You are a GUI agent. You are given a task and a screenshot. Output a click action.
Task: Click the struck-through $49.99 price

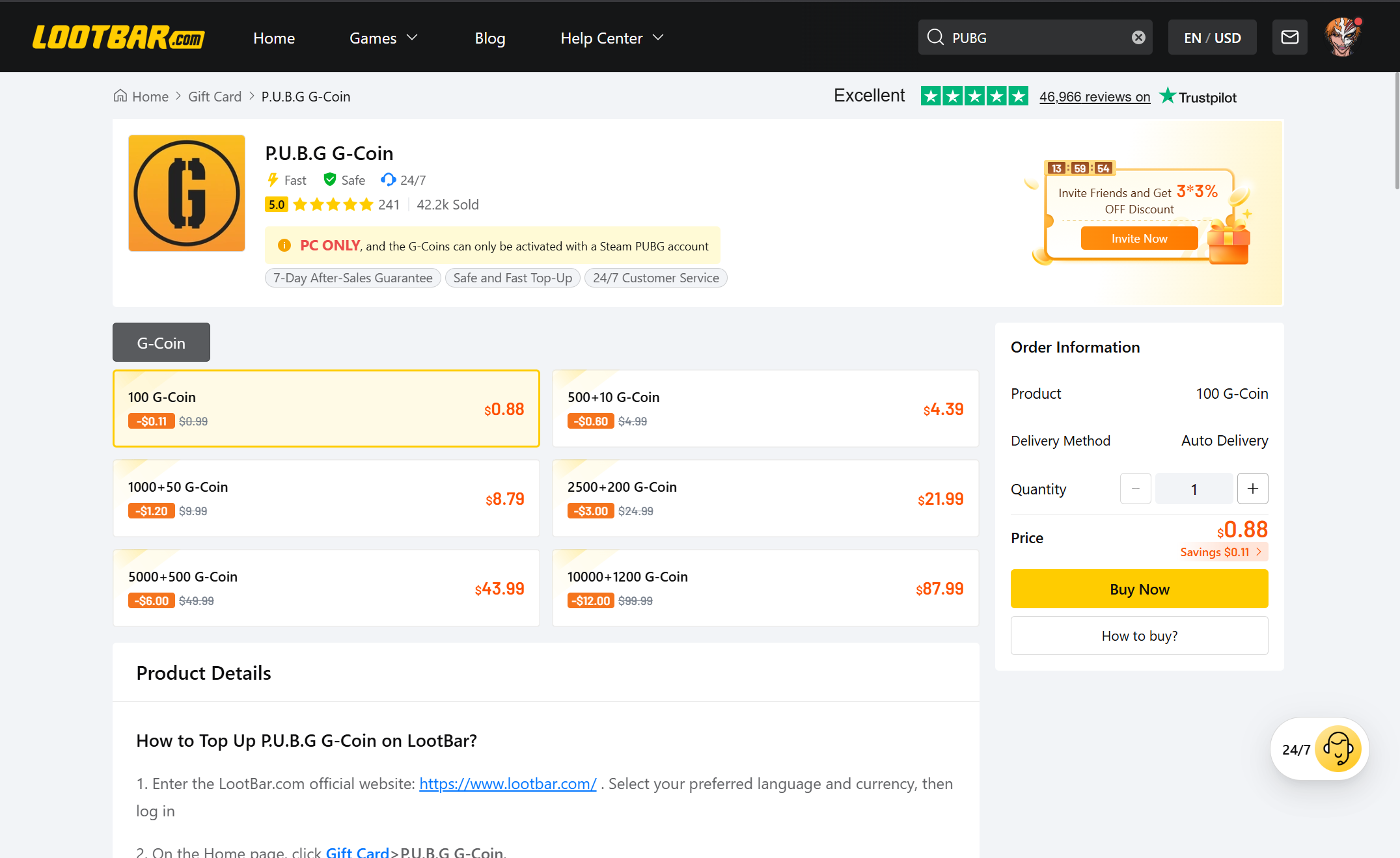coord(197,600)
